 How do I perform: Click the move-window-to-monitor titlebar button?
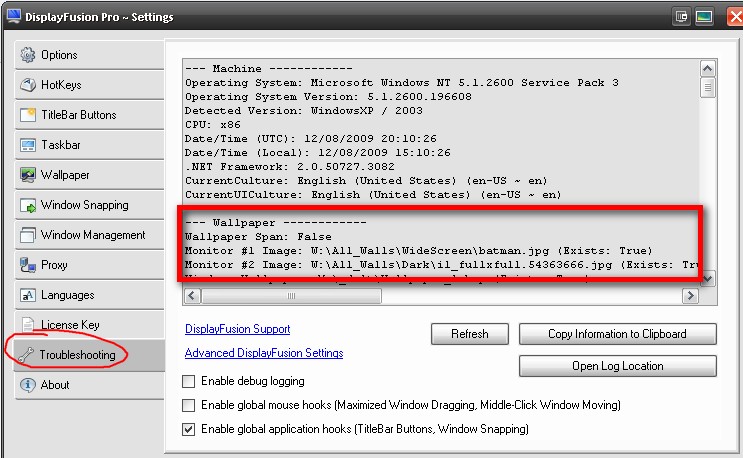click(x=682, y=17)
